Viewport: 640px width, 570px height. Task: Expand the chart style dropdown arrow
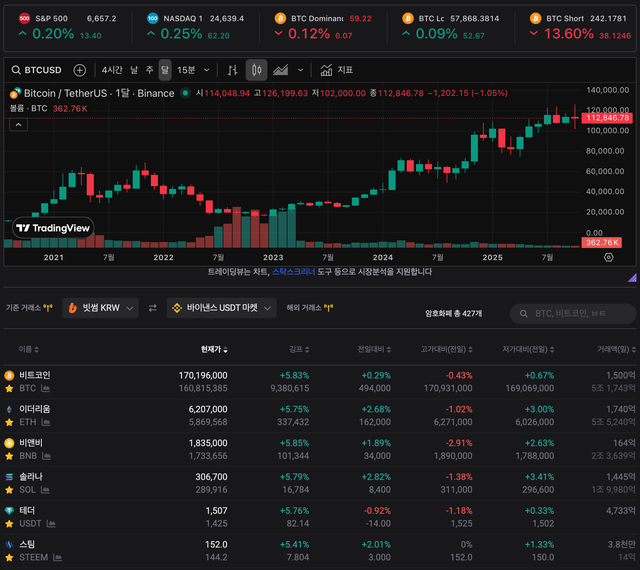pyautogui.click(x=300, y=70)
